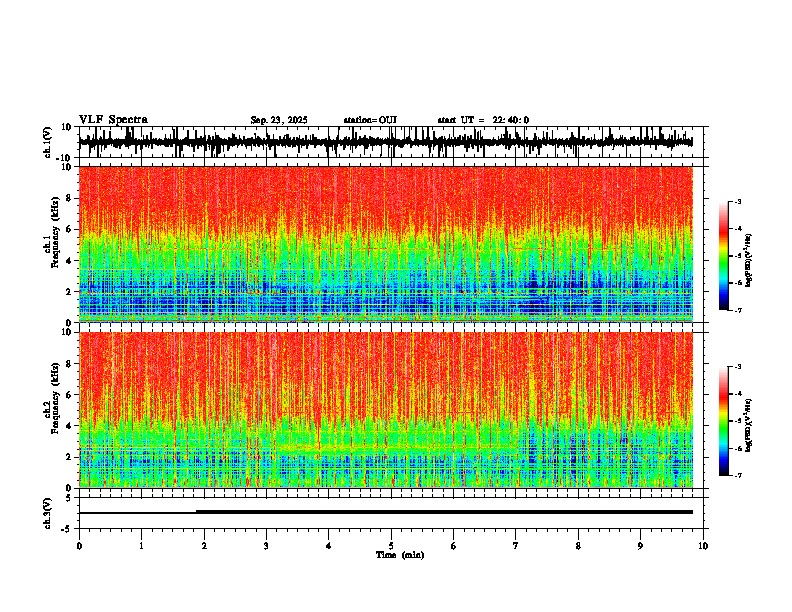Click the ch.2 spectrogram panel
Screen dimensions: 792x612
click(x=386, y=410)
